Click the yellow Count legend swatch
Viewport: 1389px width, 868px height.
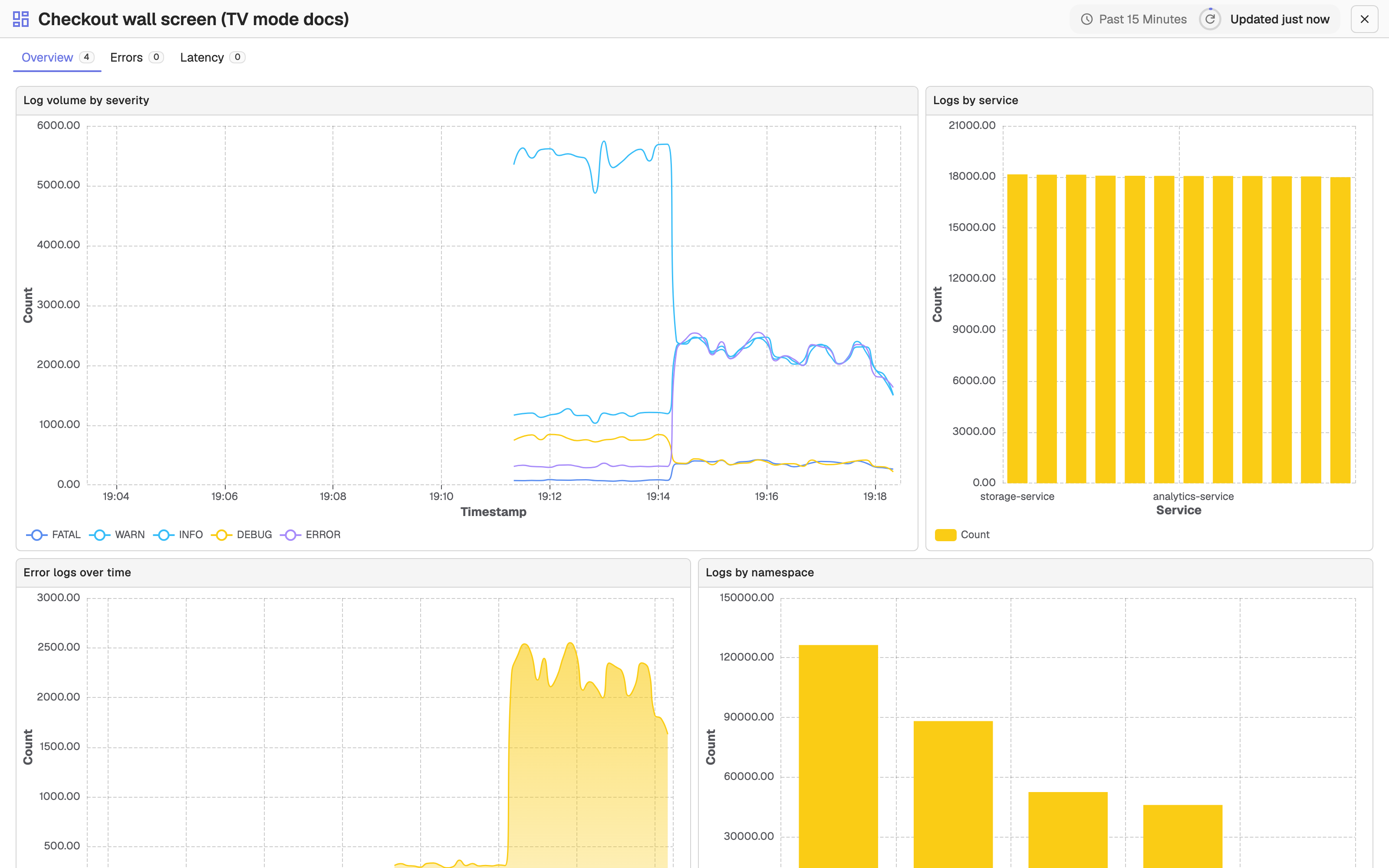(945, 534)
